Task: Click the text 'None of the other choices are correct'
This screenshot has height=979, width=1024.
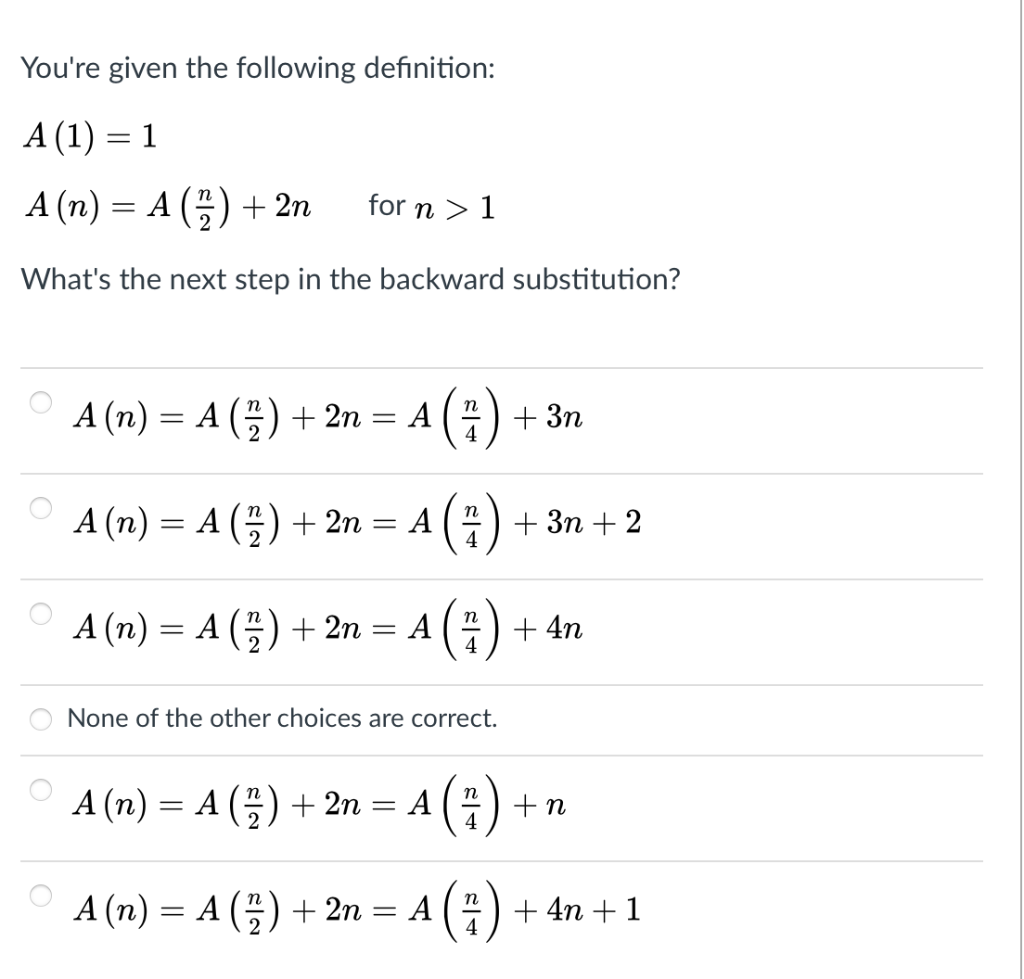Action: tap(282, 718)
